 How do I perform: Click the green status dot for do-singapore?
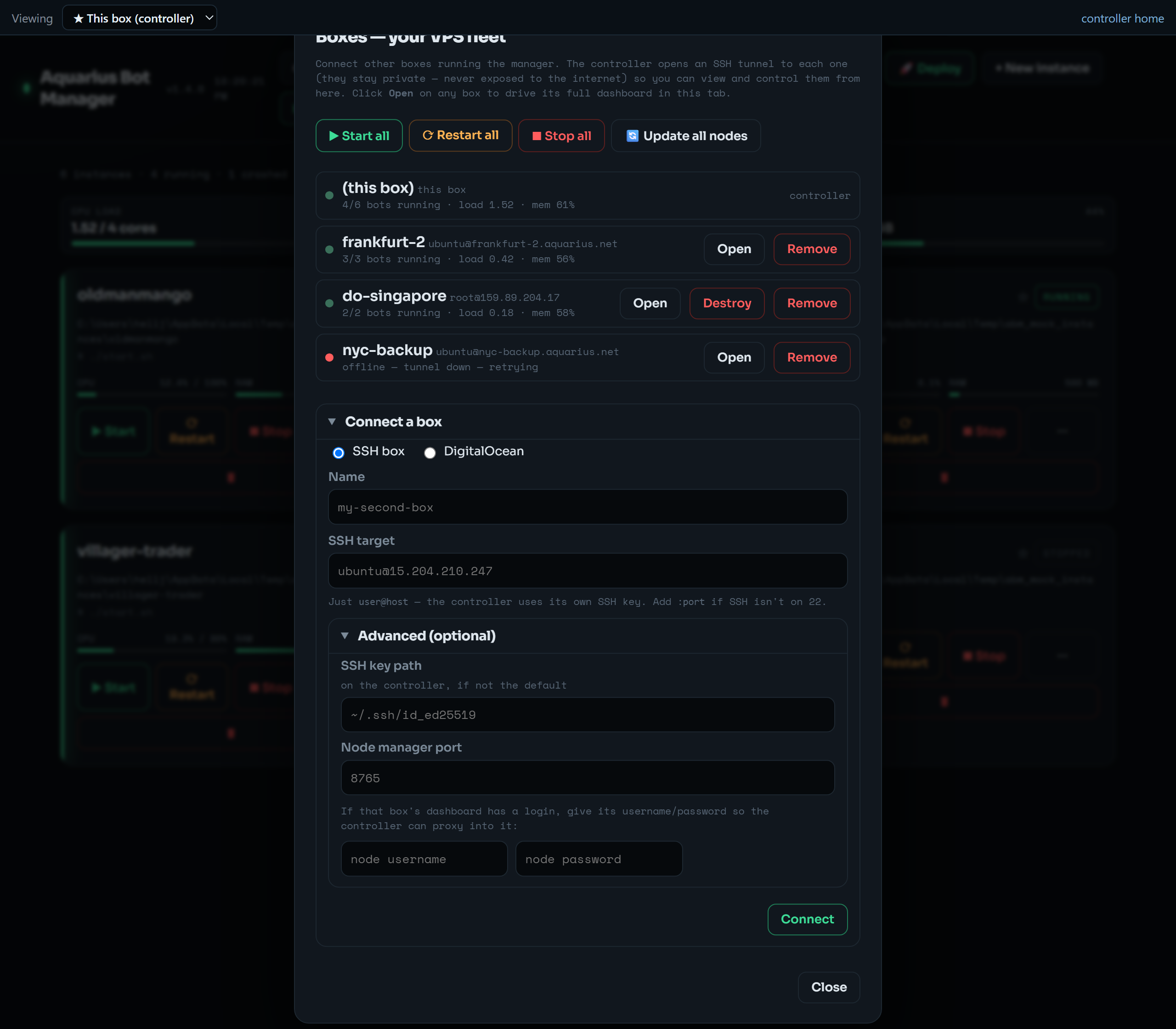pyautogui.click(x=329, y=303)
